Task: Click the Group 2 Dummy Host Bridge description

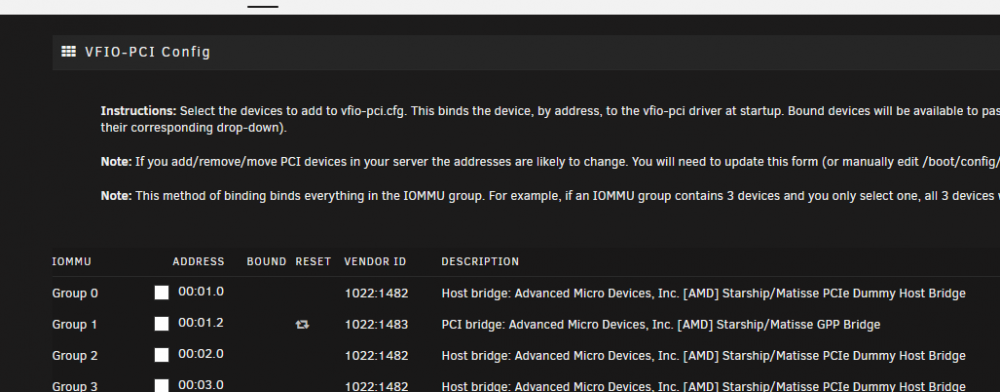Action: (x=703, y=356)
